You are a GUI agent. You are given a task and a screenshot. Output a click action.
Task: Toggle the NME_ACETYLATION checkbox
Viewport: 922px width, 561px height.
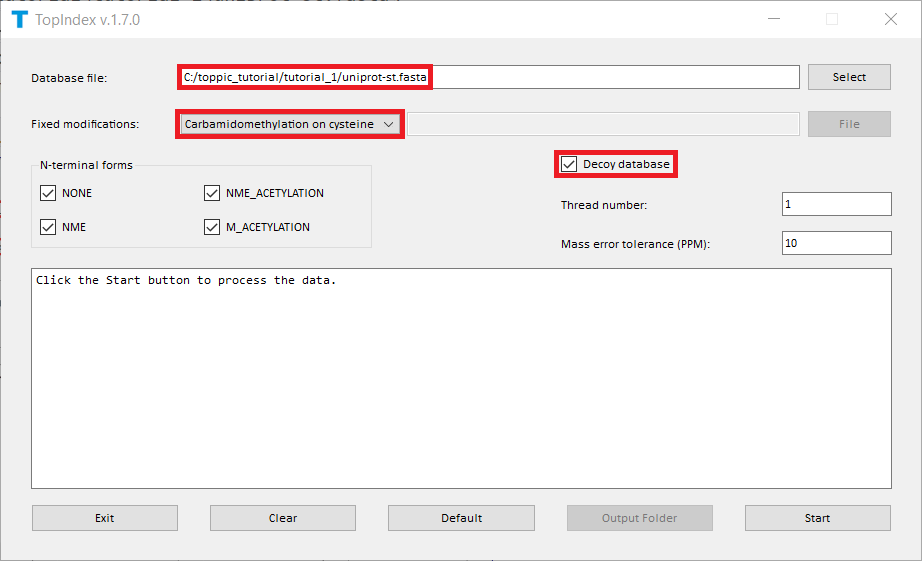tap(212, 193)
